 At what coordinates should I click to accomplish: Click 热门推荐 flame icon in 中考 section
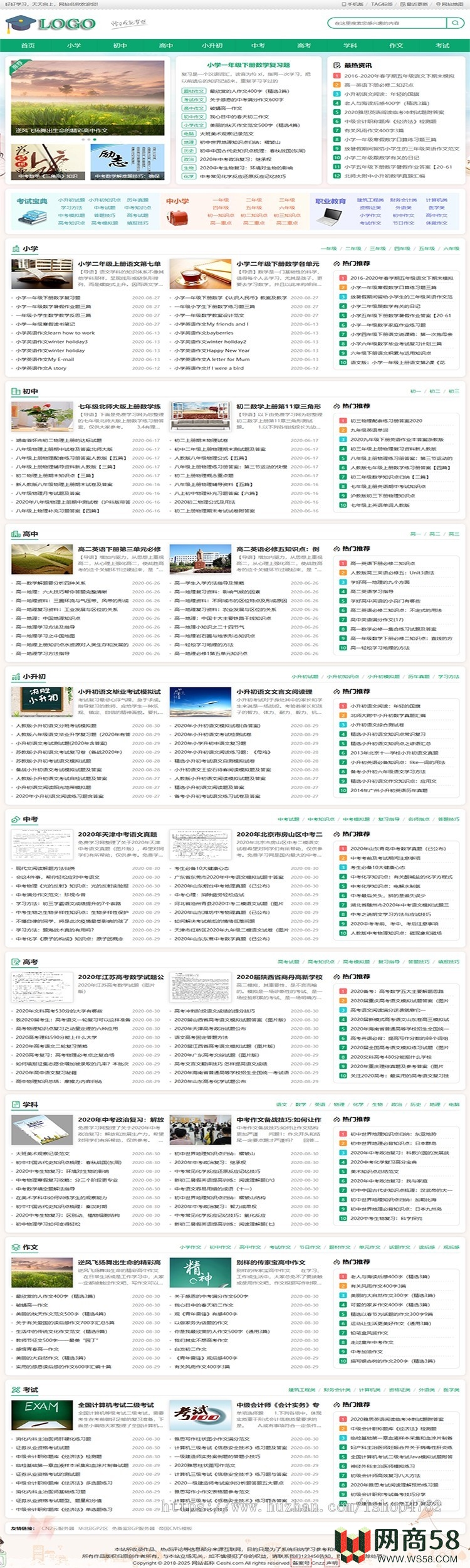[x=337, y=834]
